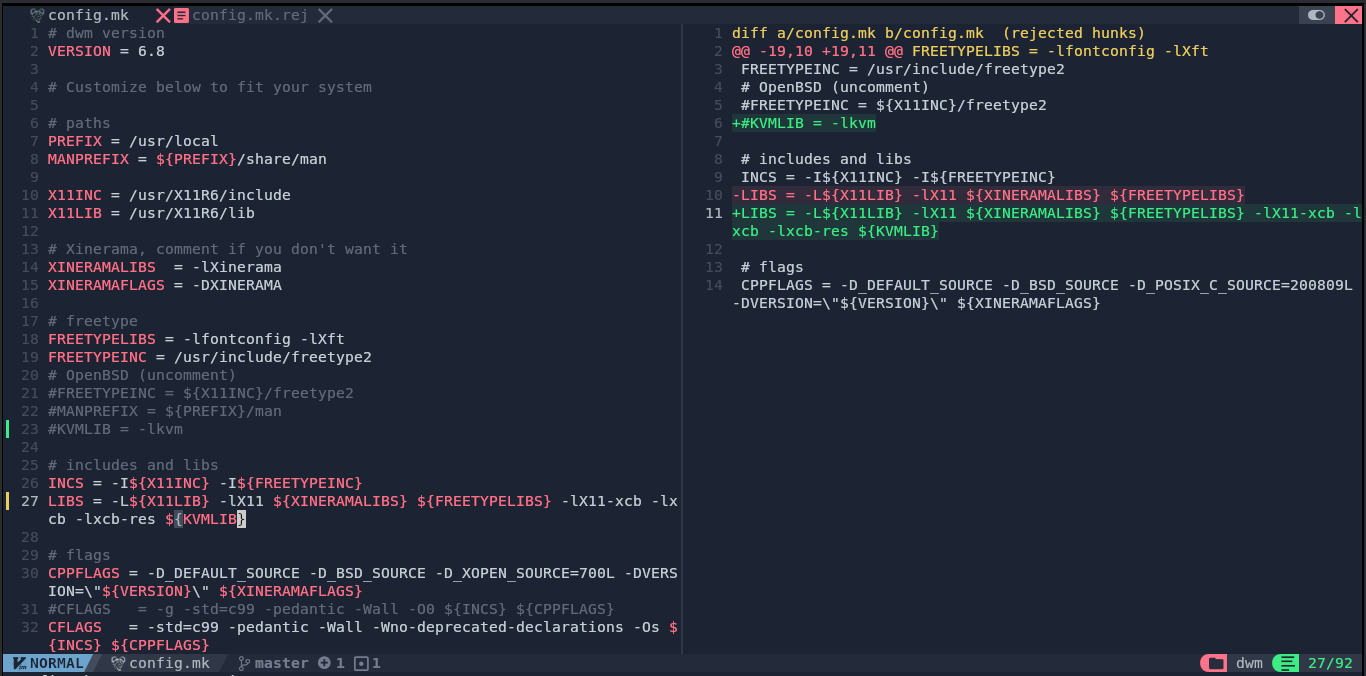Screen dimensions: 1366x676
Task: Click the @@ -19,10 +19,11 @@ hunk header
Action: coord(970,51)
